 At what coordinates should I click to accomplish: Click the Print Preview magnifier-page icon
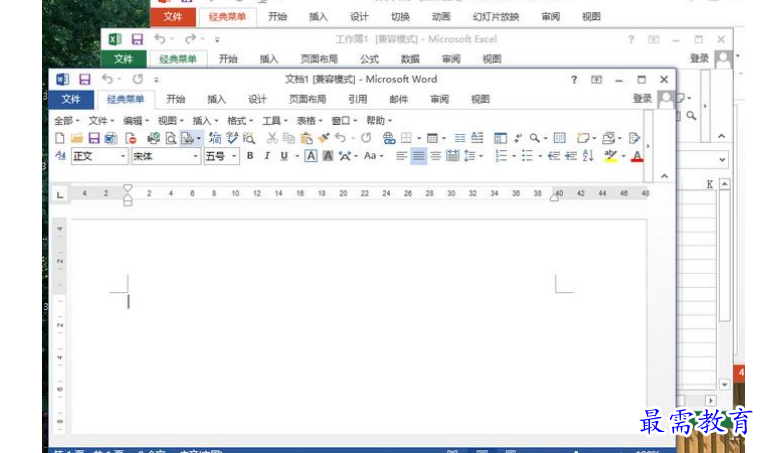coord(170,138)
